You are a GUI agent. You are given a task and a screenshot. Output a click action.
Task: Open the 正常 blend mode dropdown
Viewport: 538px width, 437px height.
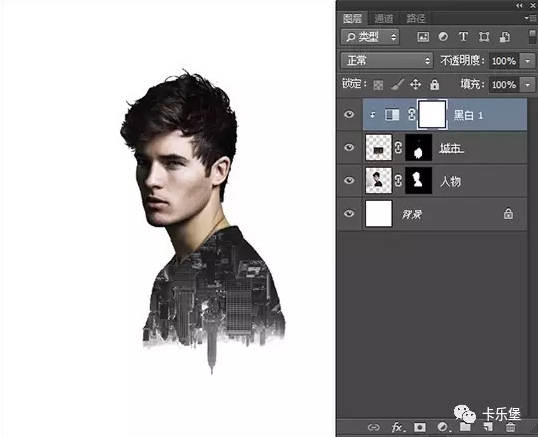(x=387, y=61)
